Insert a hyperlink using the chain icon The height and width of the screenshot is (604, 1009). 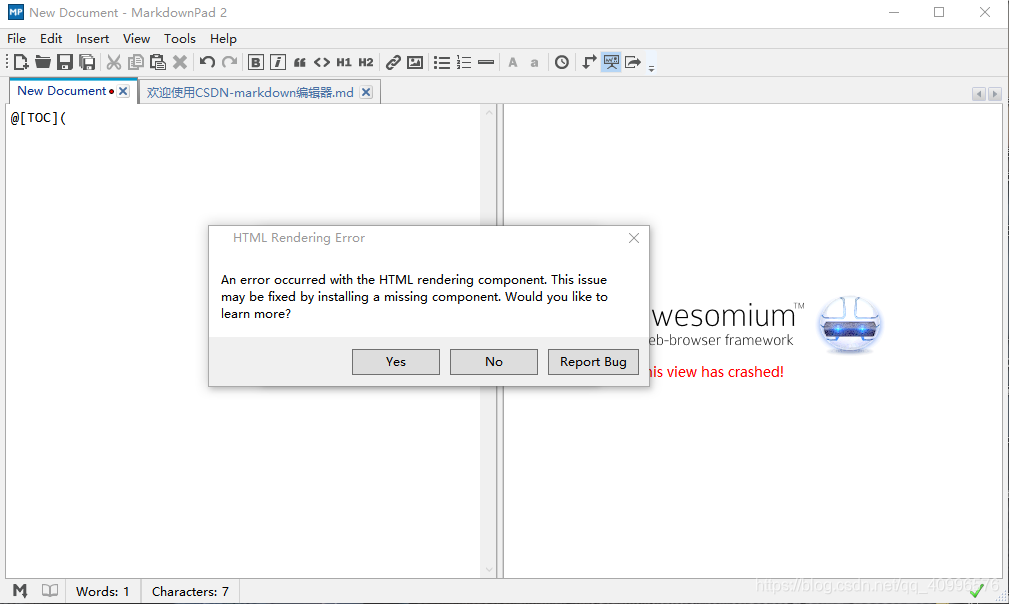[x=393, y=62]
